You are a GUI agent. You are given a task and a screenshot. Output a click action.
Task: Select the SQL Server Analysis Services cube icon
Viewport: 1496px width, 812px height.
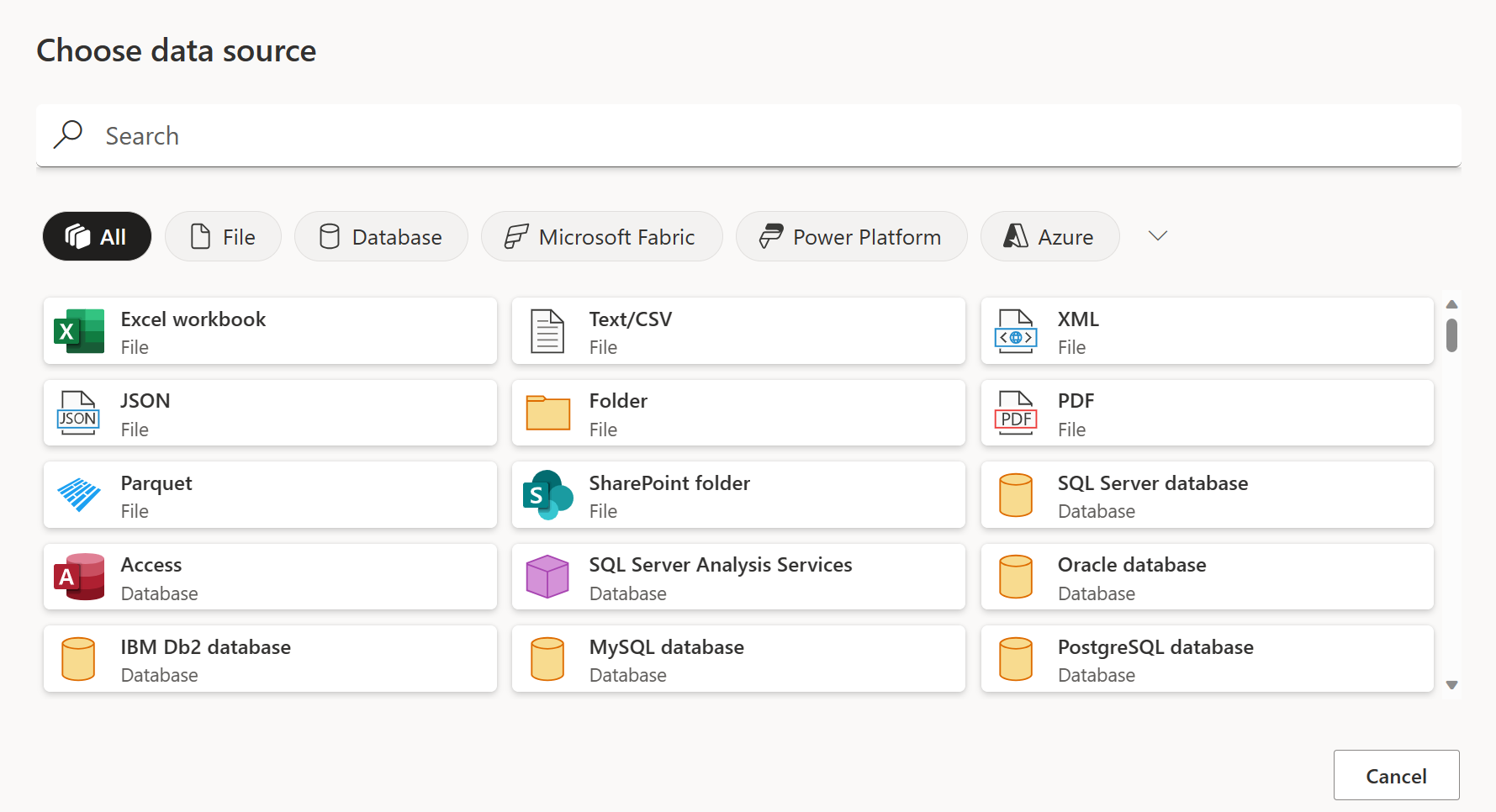[547, 577]
